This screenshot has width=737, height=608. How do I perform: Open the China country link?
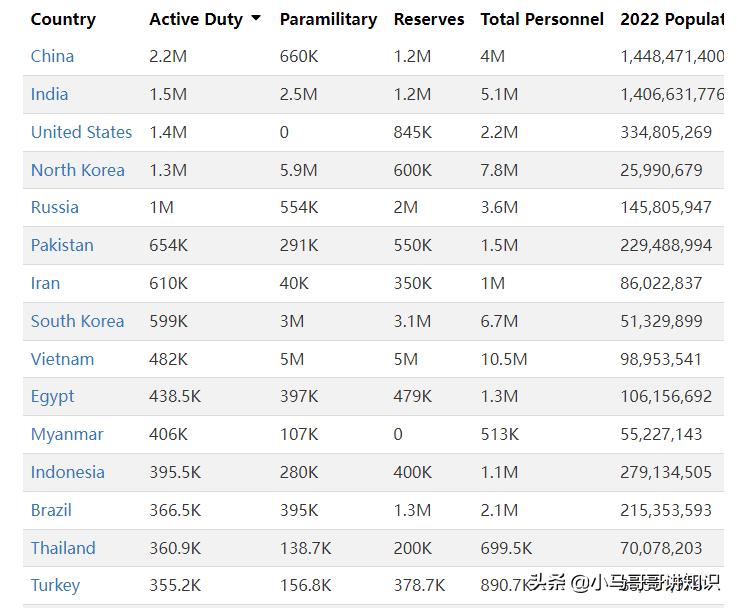click(x=52, y=56)
